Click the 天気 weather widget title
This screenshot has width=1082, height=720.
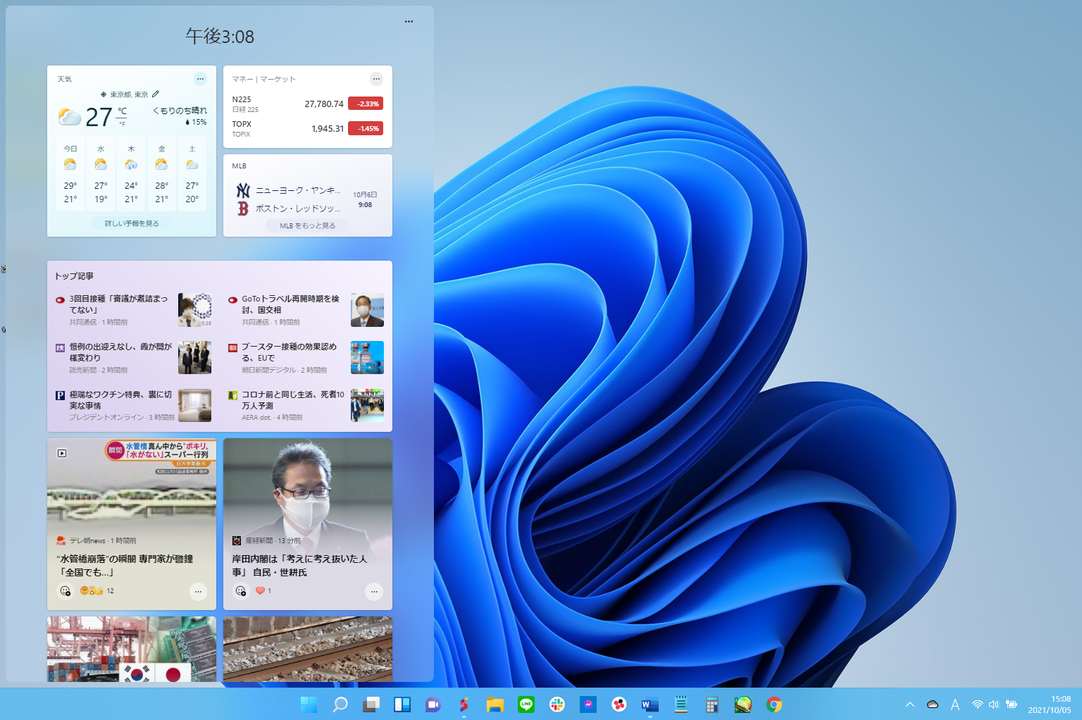[64, 79]
